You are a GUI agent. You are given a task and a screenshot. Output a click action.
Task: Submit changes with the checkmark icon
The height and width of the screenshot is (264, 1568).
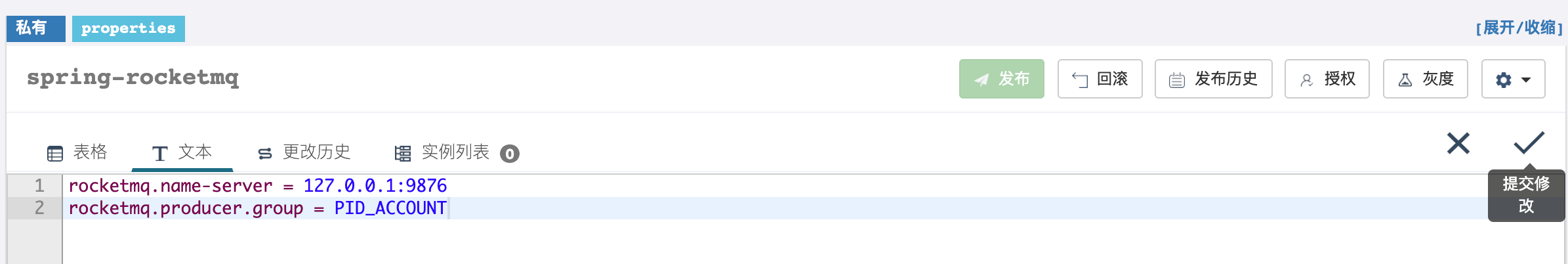(1529, 143)
